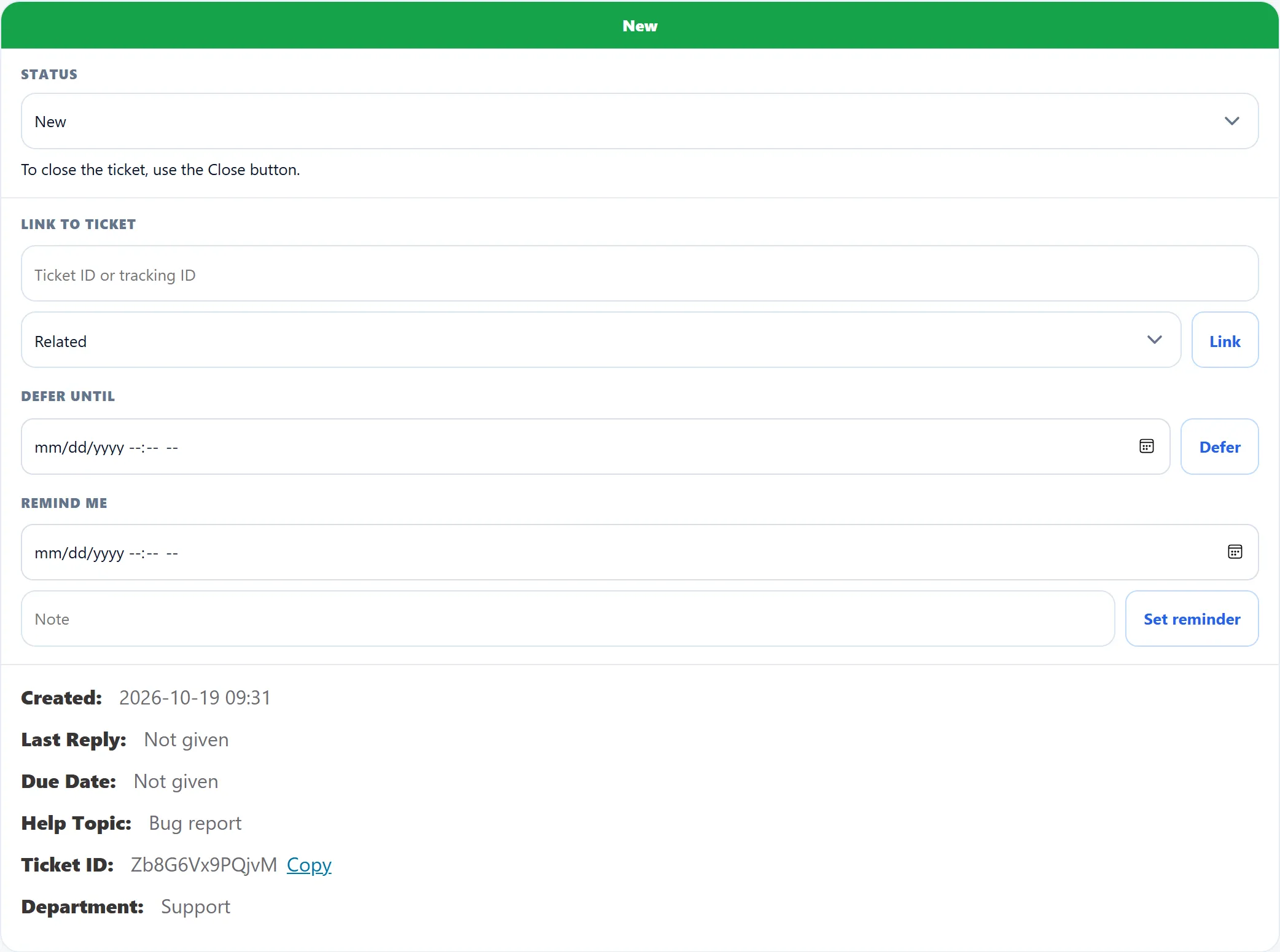Click the Last Reply value Not given

(186, 739)
